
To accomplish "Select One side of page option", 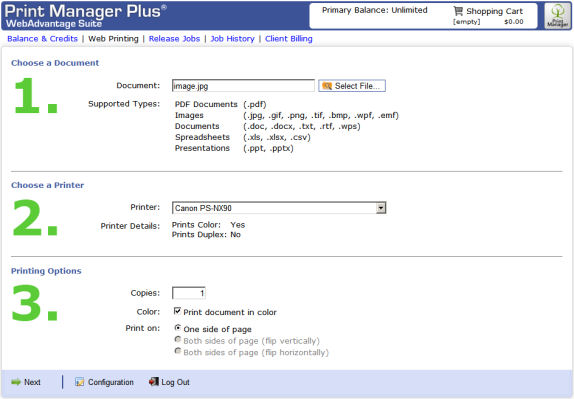I will (x=178, y=328).
